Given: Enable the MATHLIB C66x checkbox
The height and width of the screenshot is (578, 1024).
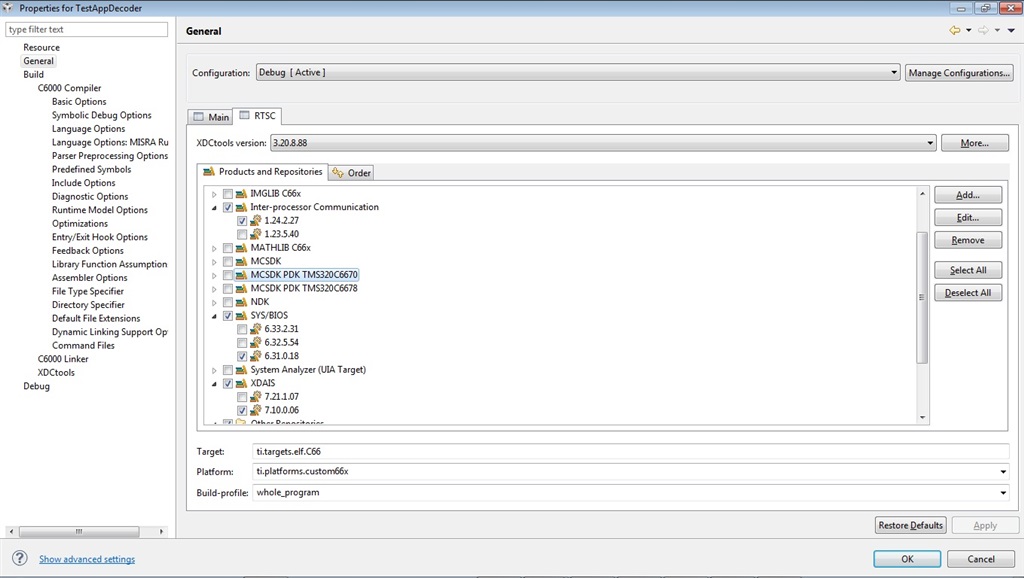Looking at the screenshot, I should pyautogui.click(x=227, y=248).
